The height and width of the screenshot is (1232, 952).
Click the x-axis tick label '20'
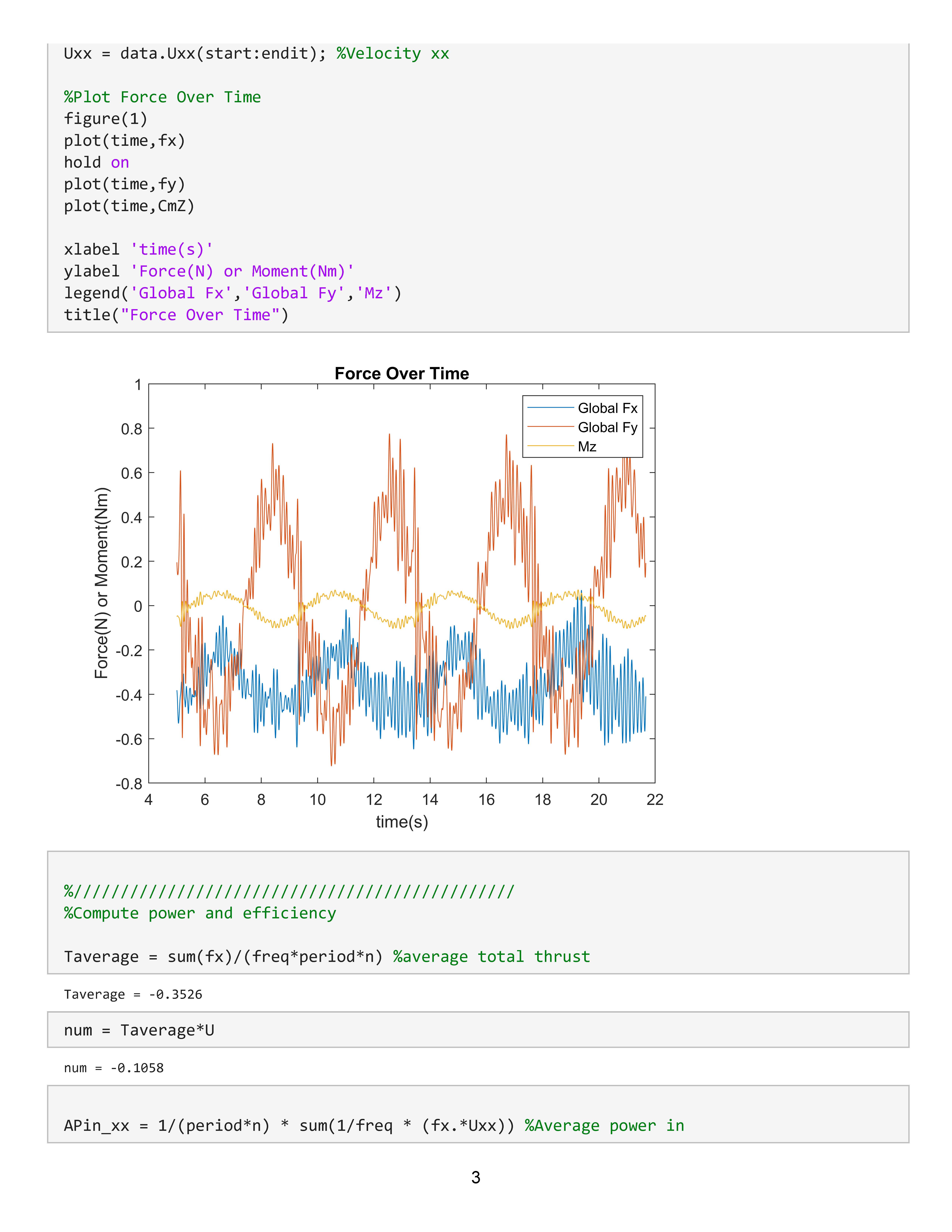pos(599,799)
